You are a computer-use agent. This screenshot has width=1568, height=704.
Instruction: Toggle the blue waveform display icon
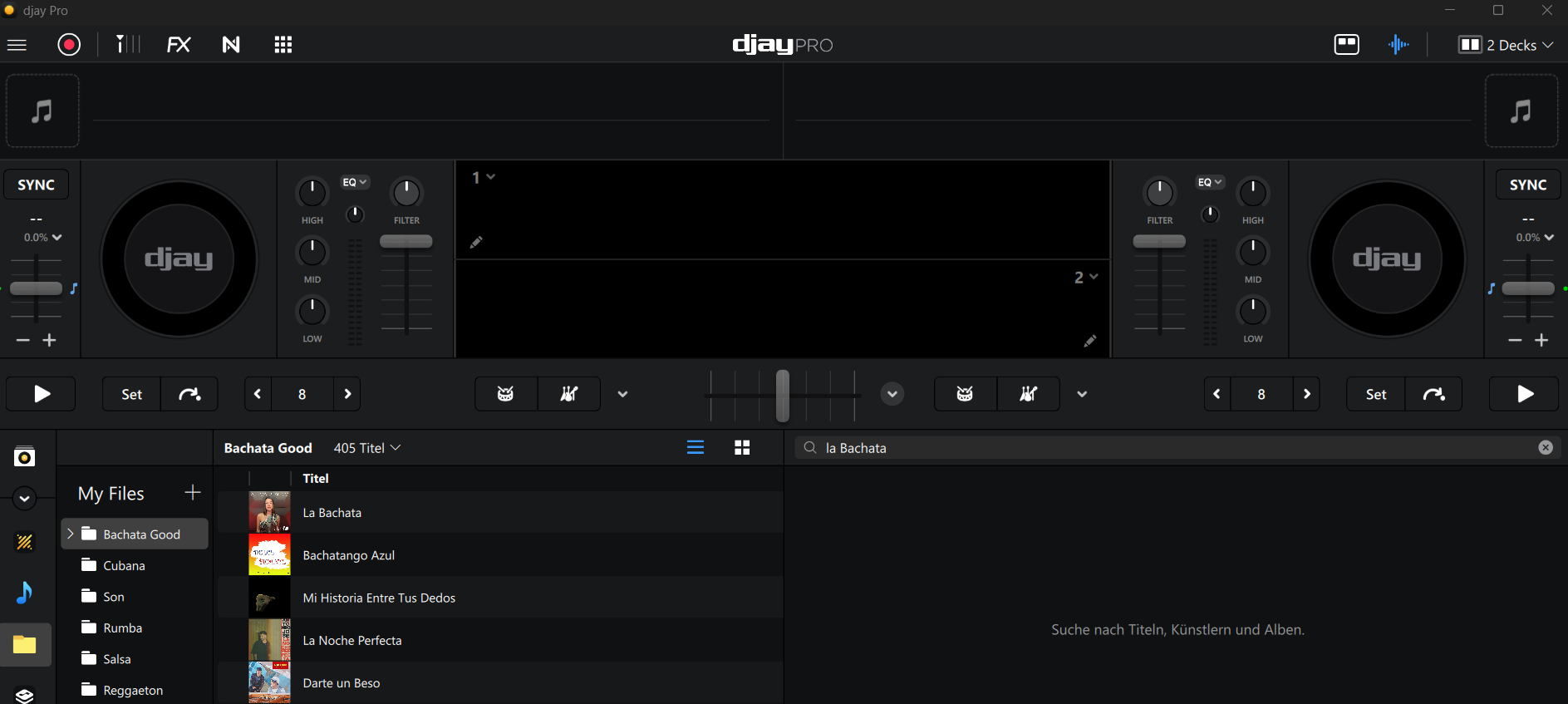click(x=1398, y=45)
